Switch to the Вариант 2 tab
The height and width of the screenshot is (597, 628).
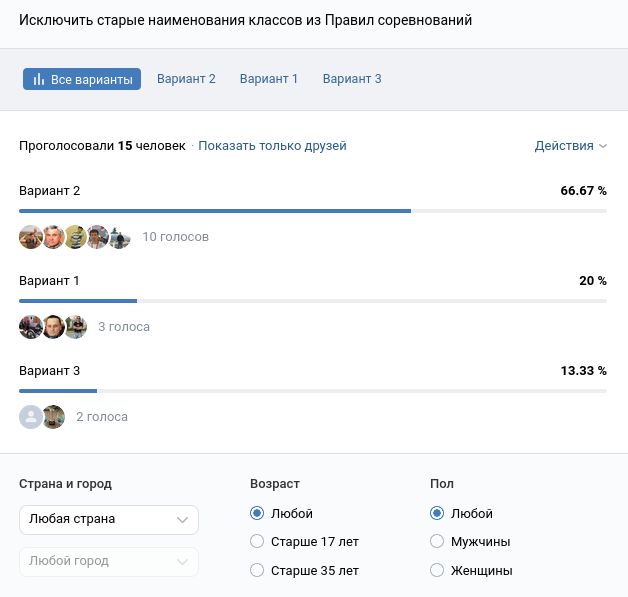pos(186,79)
